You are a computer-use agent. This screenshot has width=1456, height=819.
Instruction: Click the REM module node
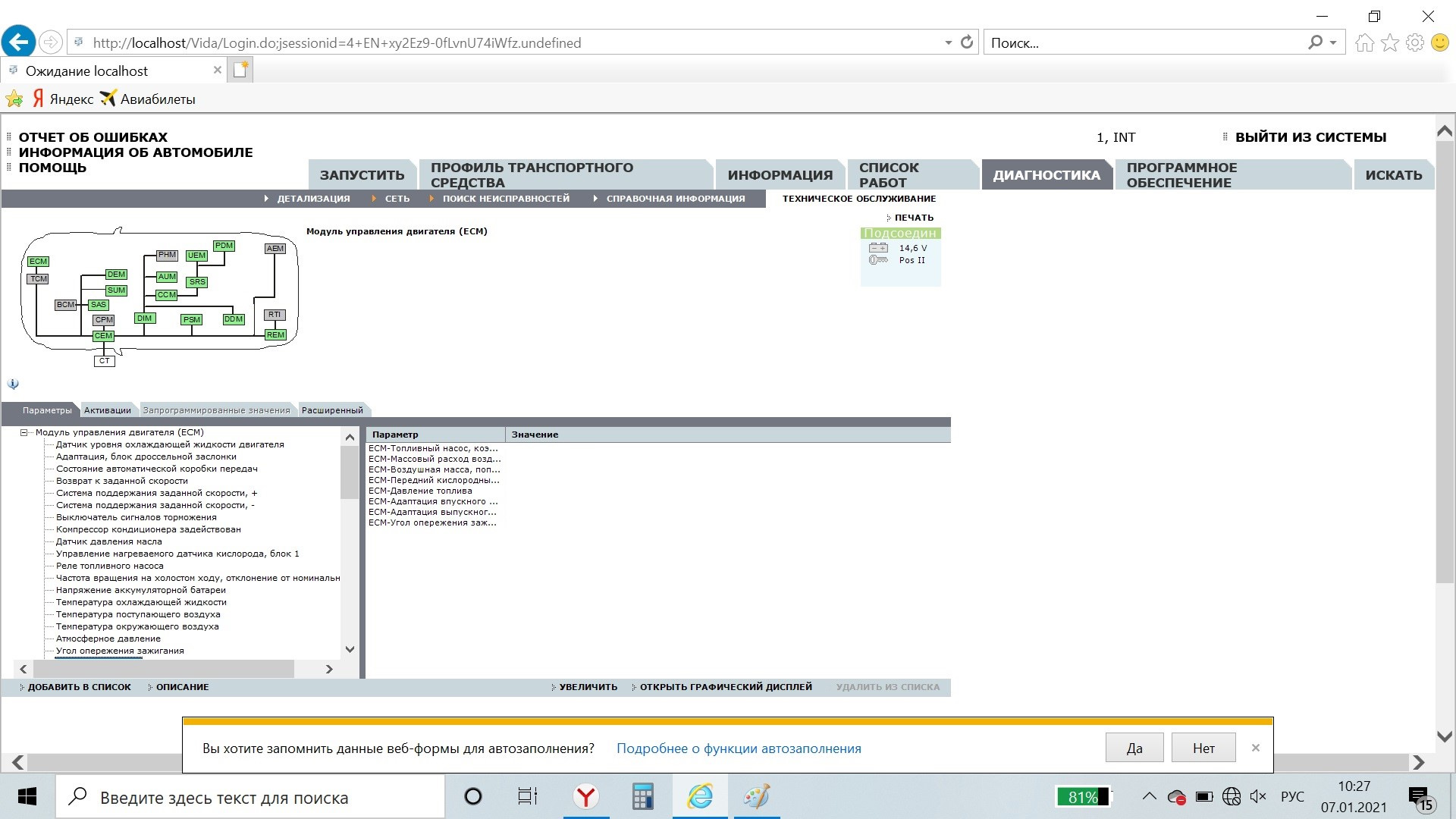tap(275, 335)
